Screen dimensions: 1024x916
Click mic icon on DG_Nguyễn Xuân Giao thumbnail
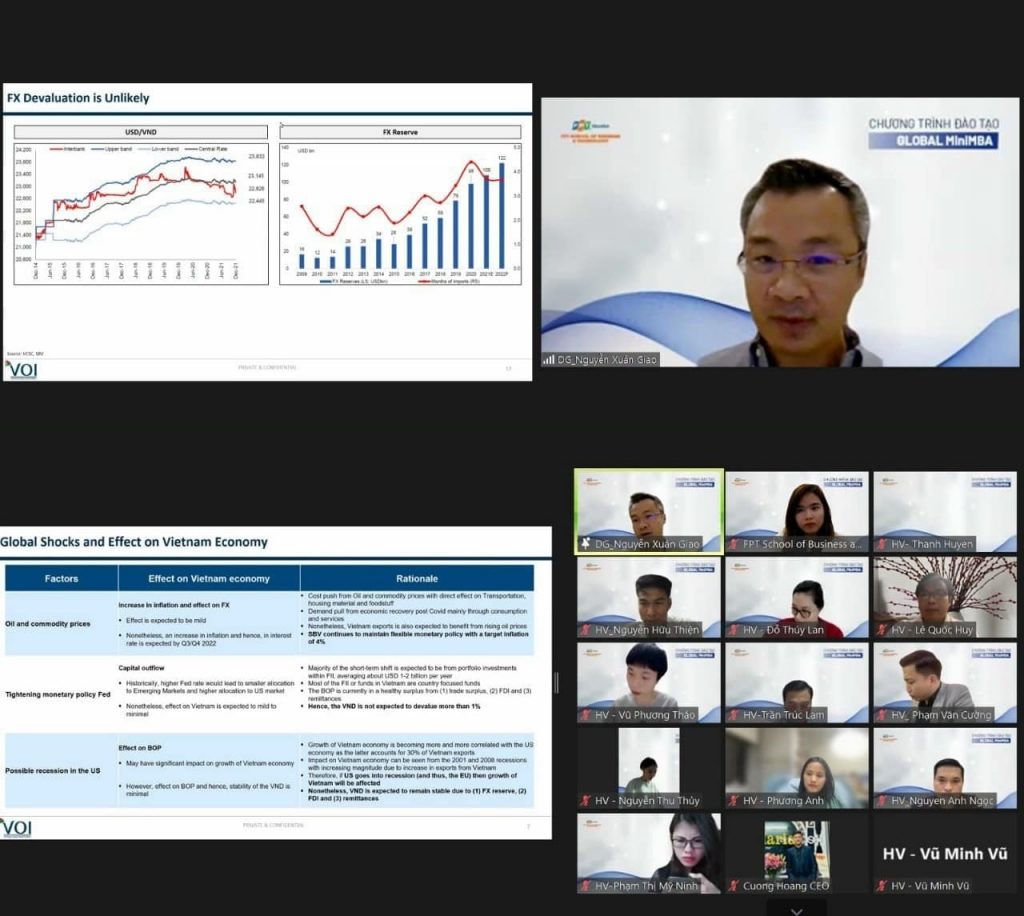pos(585,545)
